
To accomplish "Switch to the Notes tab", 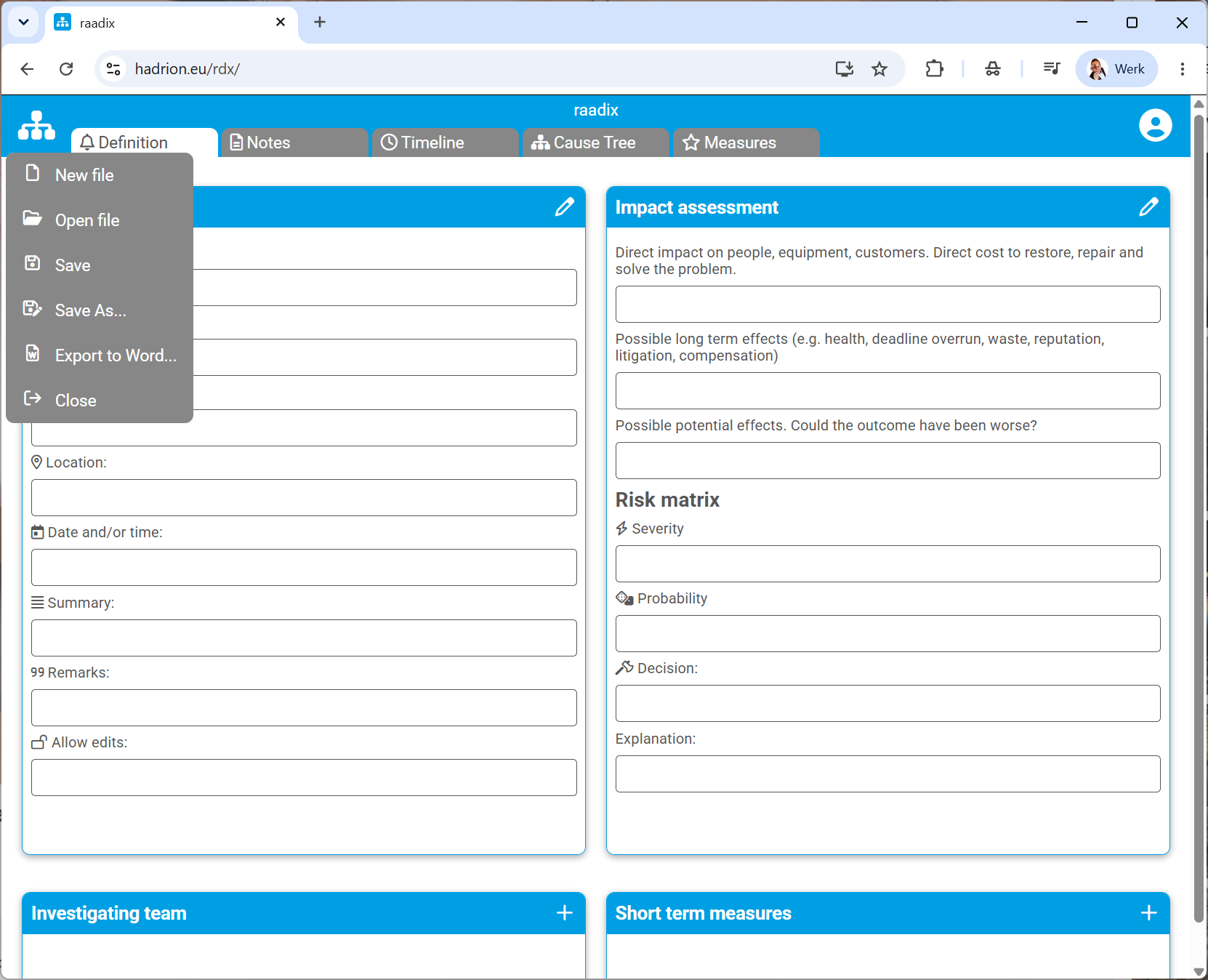I will tap(295, 142).
